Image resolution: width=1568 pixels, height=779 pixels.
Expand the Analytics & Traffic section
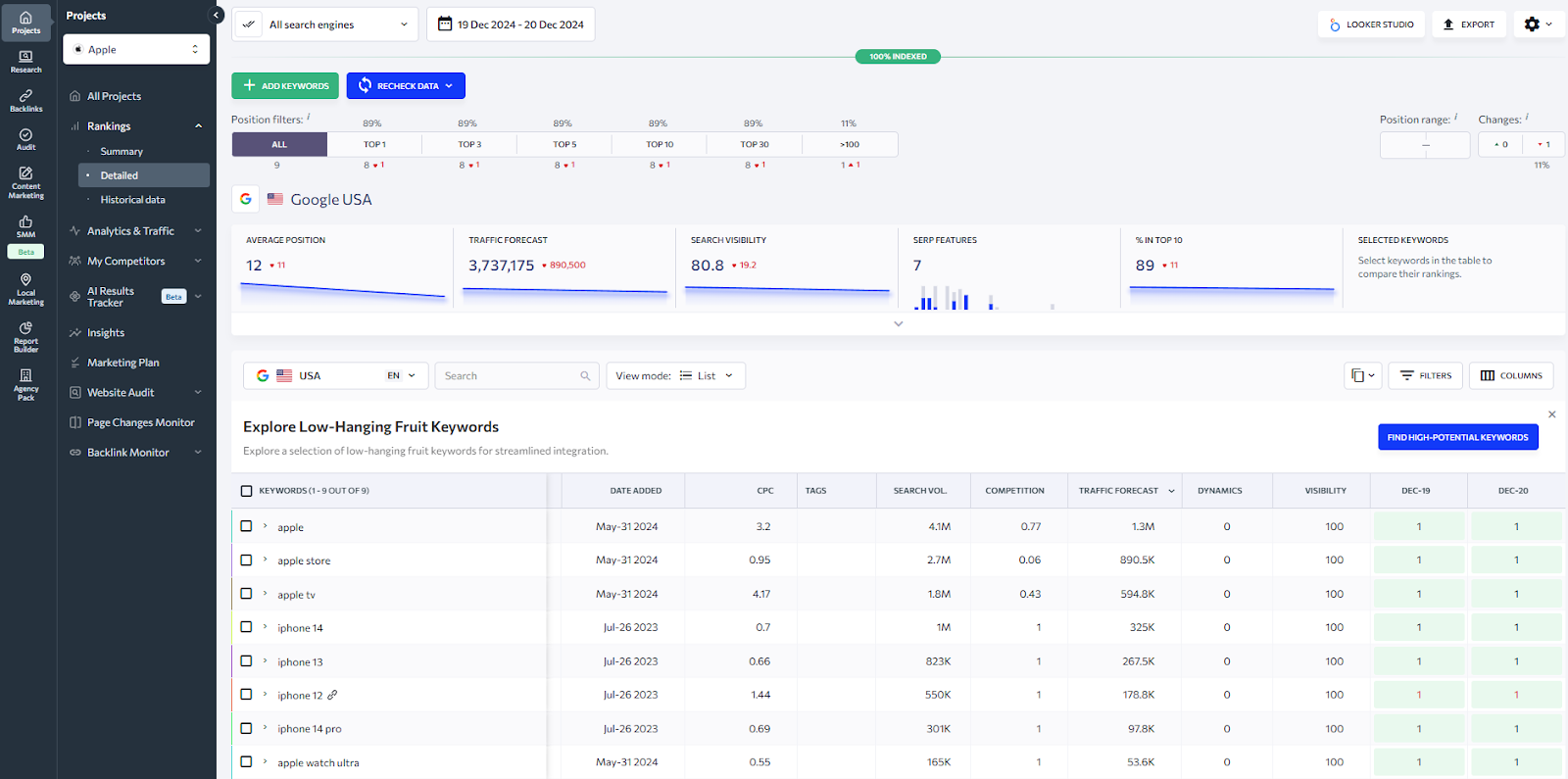coord(198,231)
